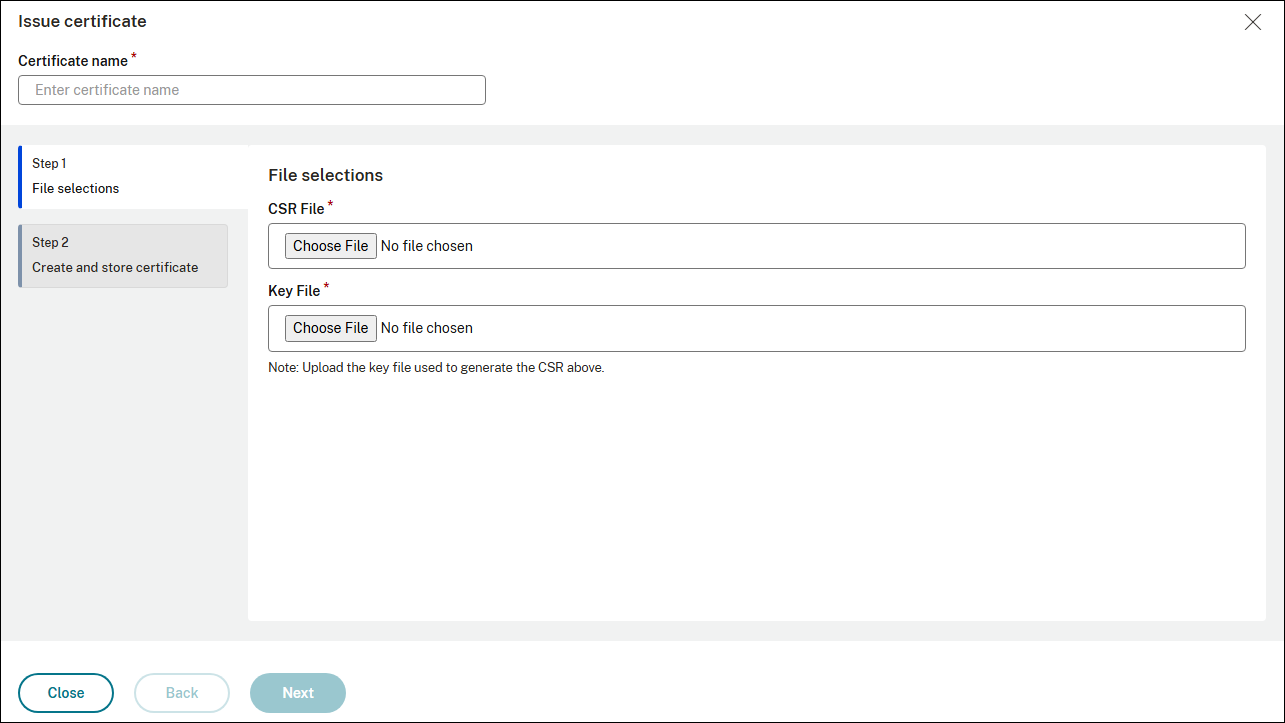Click empty area of Key File upload box

[x=850, y=328]
